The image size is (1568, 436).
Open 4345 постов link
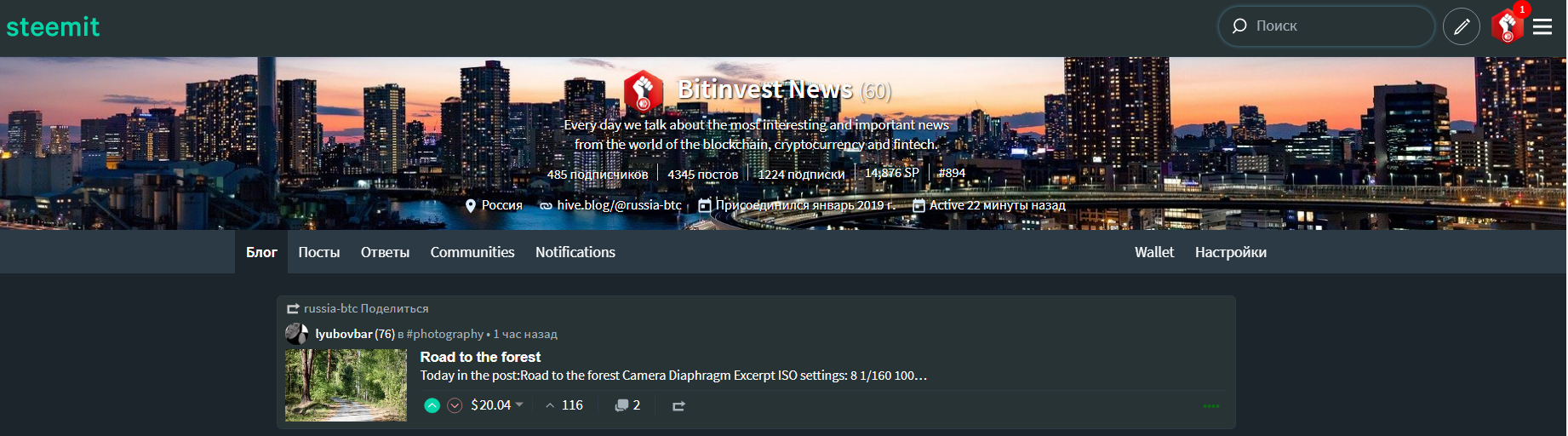(702, 174)
